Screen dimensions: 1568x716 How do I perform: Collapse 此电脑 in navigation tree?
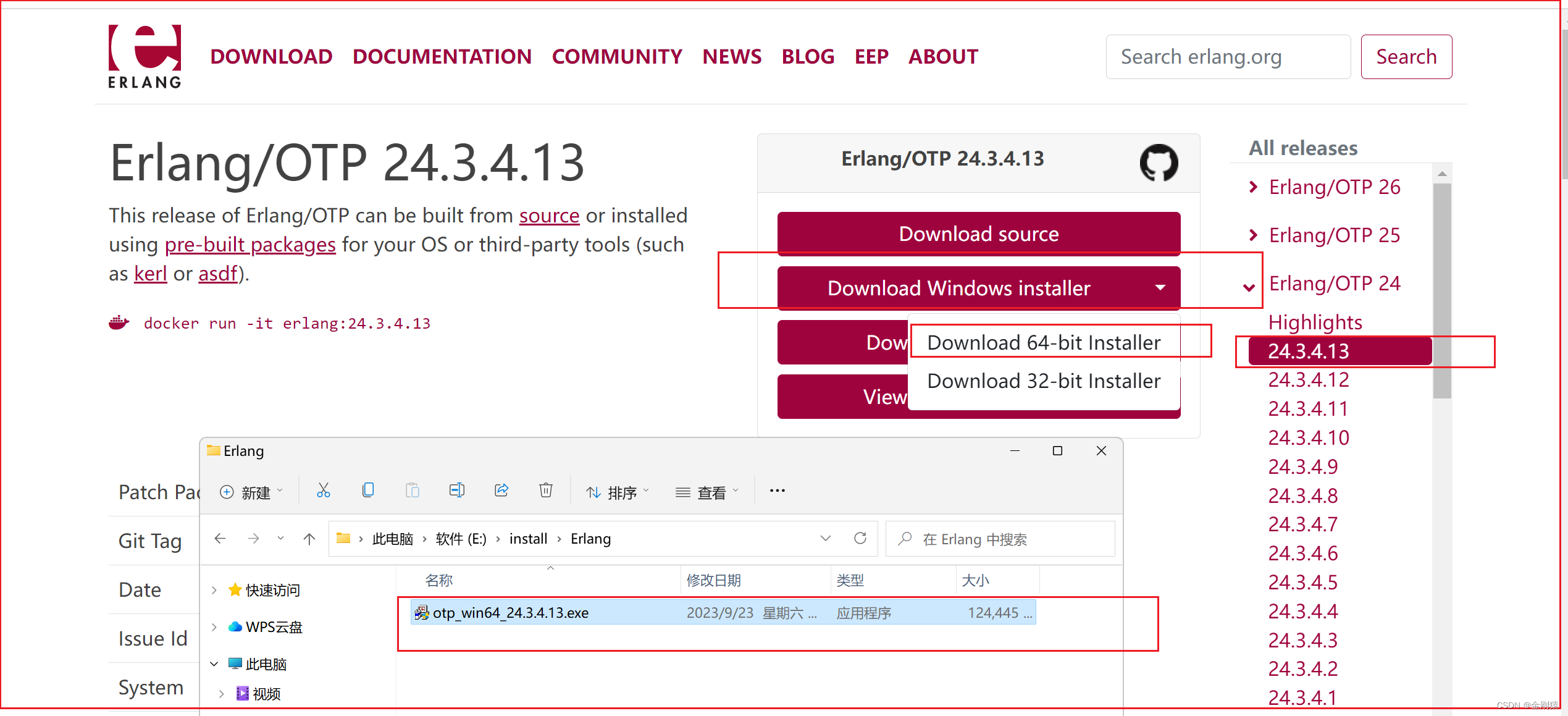pyautogui.click(x=214, y=664)
